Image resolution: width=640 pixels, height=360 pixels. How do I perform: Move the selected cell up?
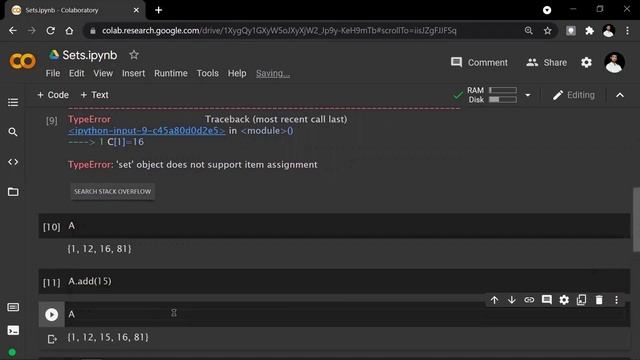click(494, 300)
